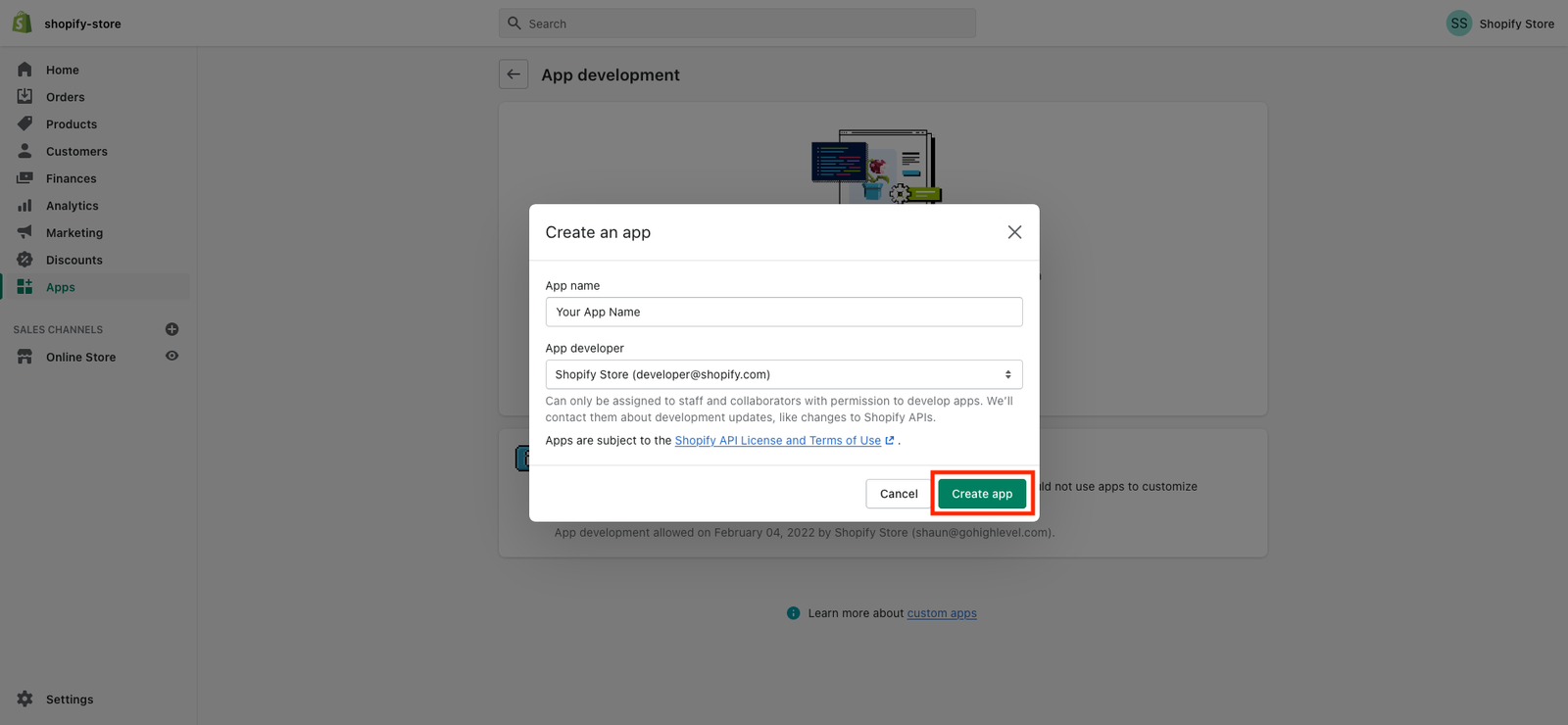Open Finances in the sidebar
The width and height of the screenshot is (1568, 725).
[x=71, y=178]
